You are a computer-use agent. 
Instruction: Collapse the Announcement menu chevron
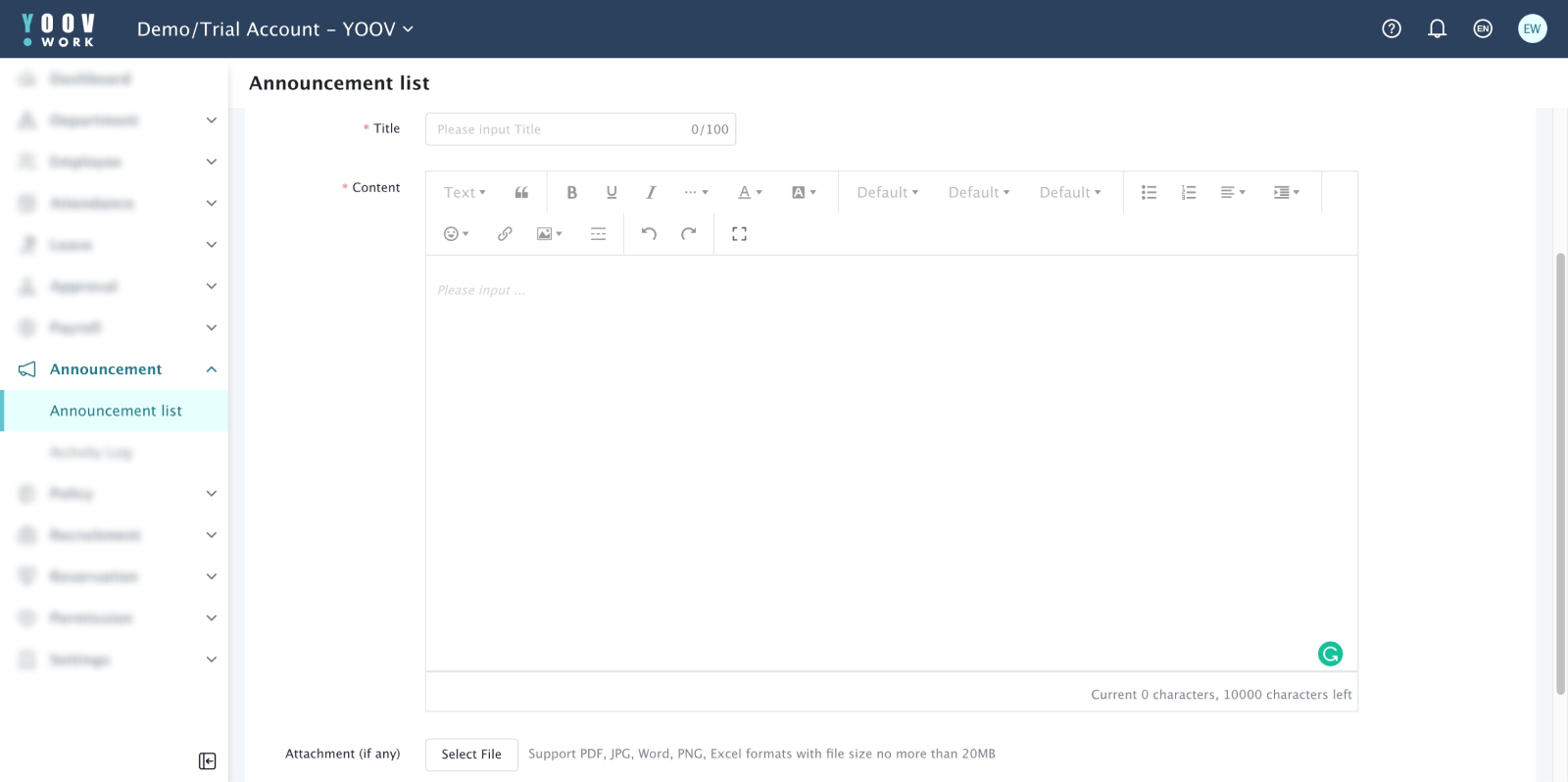211,369
